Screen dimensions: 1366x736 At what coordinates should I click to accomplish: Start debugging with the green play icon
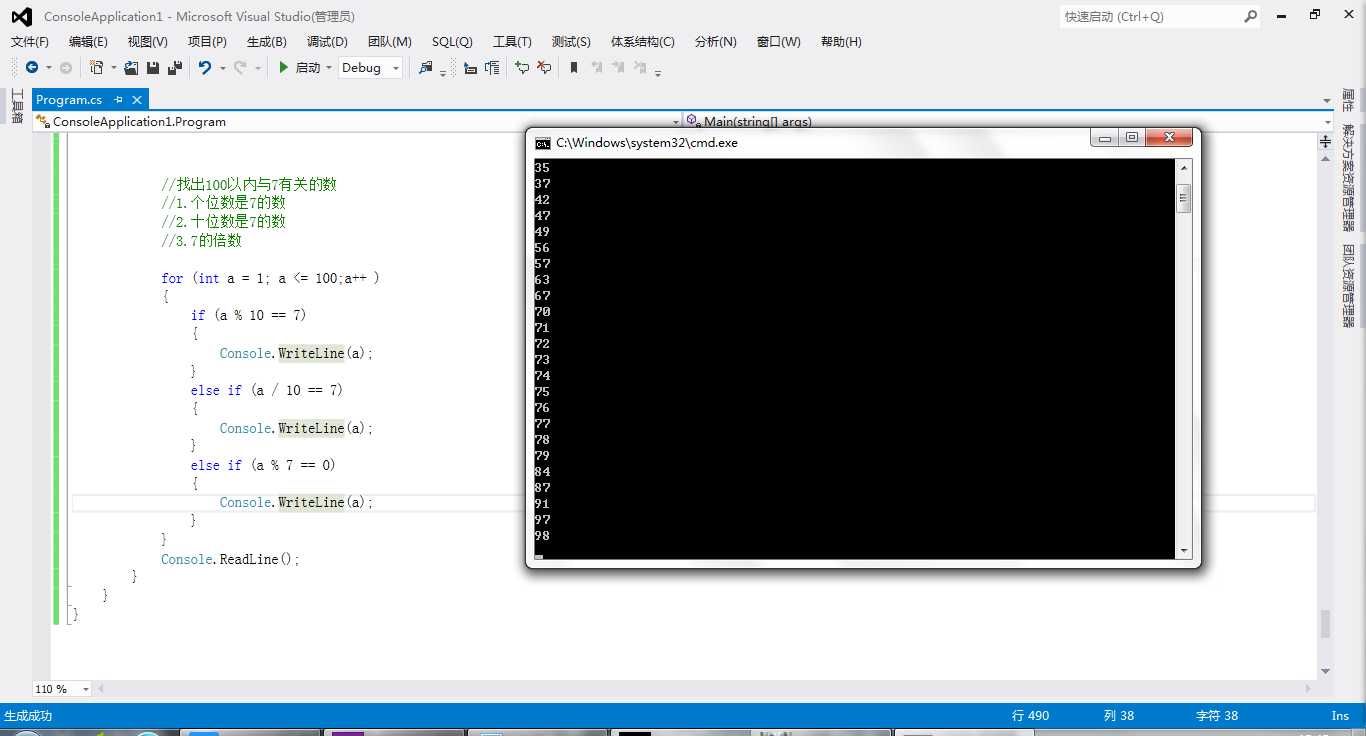284,67
